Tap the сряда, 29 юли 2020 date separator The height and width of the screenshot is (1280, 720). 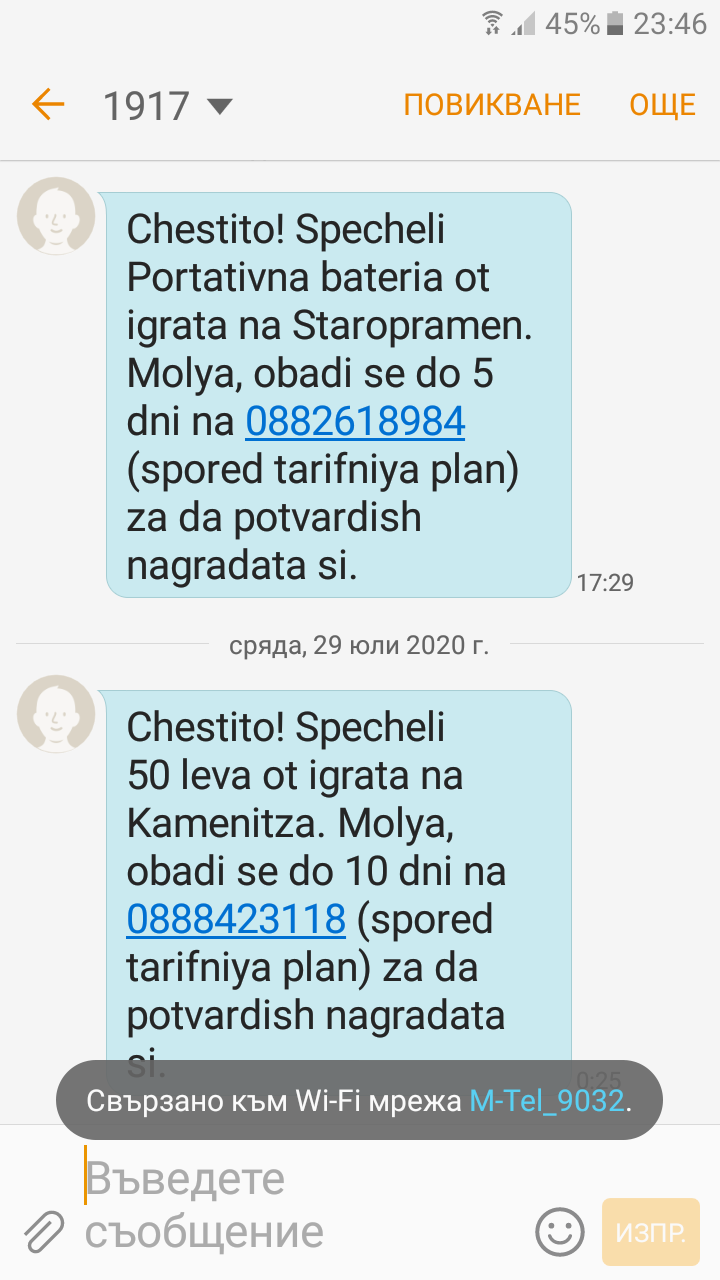coord(360,645)
